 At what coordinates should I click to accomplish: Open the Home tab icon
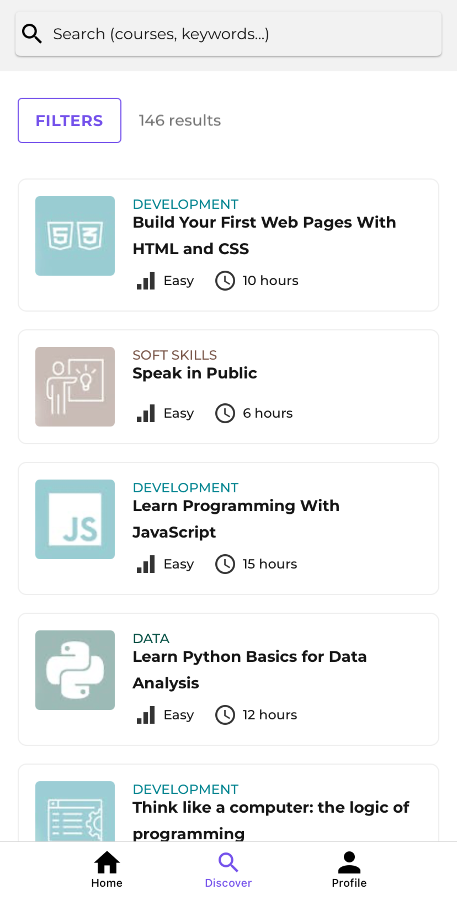[107, 862]
